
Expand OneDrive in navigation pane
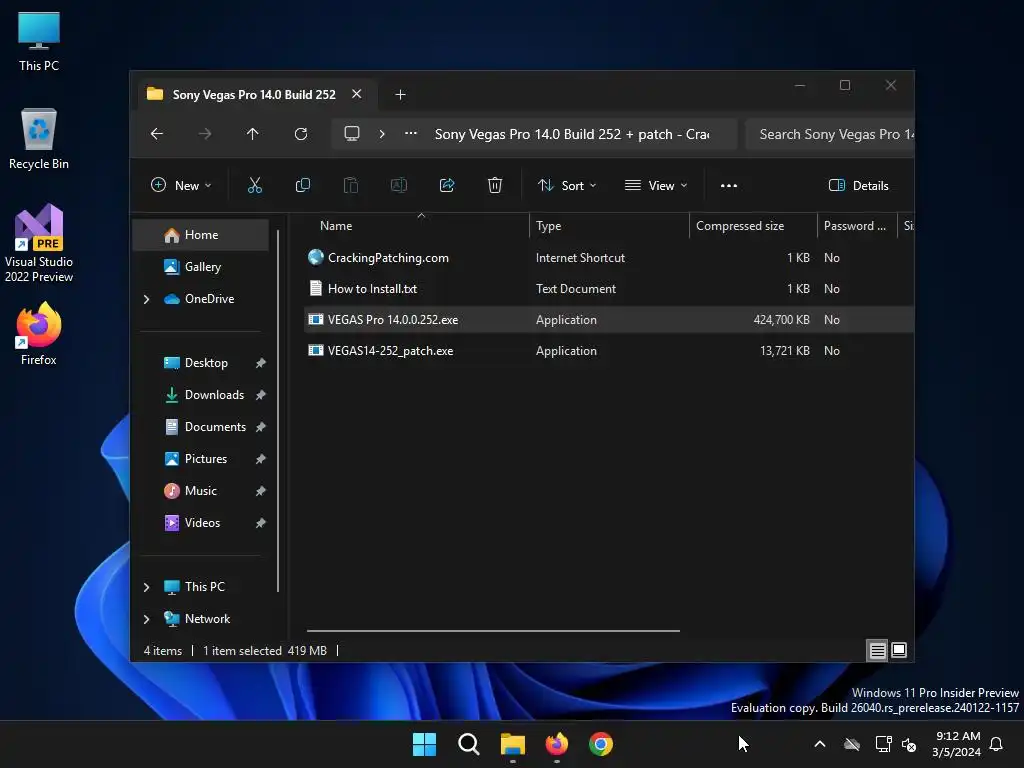coord(146,299)
